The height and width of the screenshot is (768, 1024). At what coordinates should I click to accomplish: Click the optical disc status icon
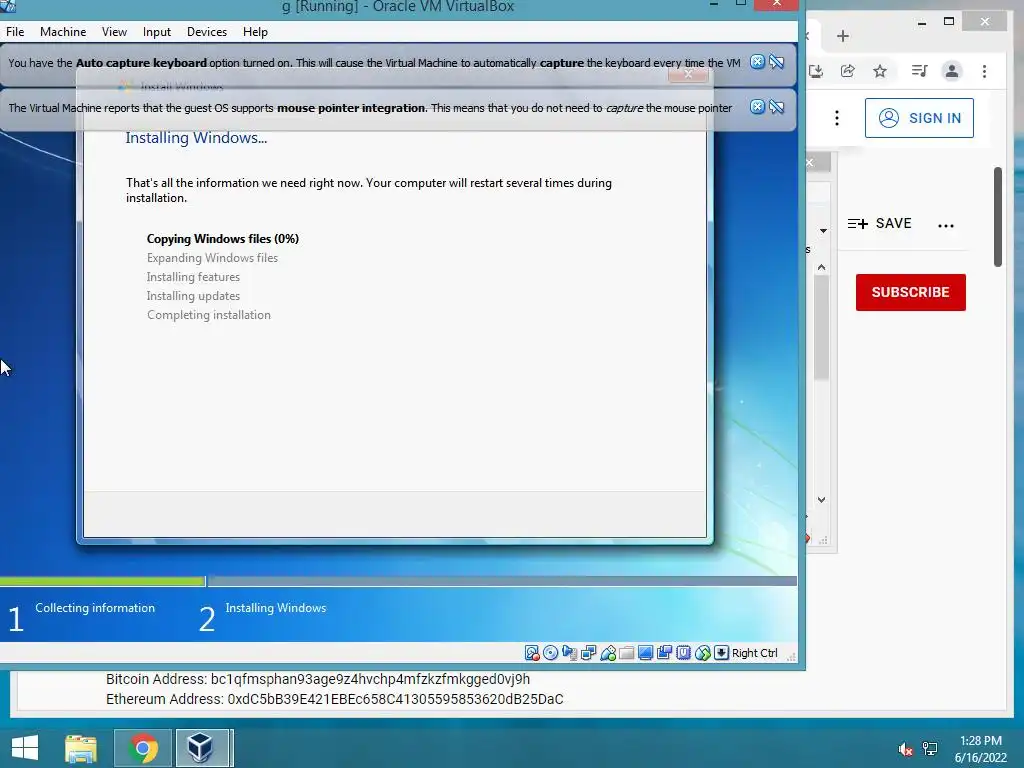pyautogui.click(x=551, y=652)
